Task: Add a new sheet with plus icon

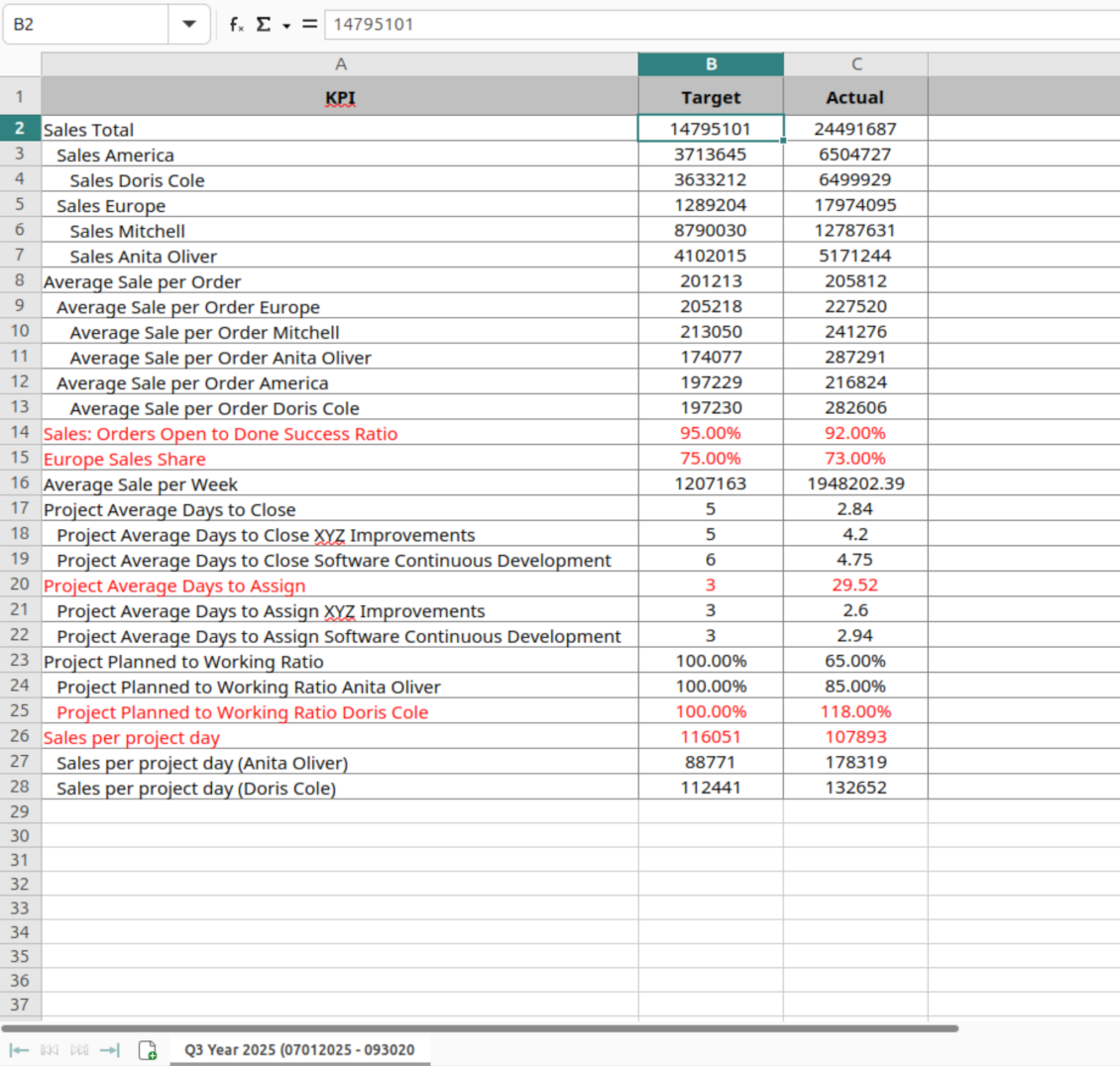Action: coord(148,1050)
